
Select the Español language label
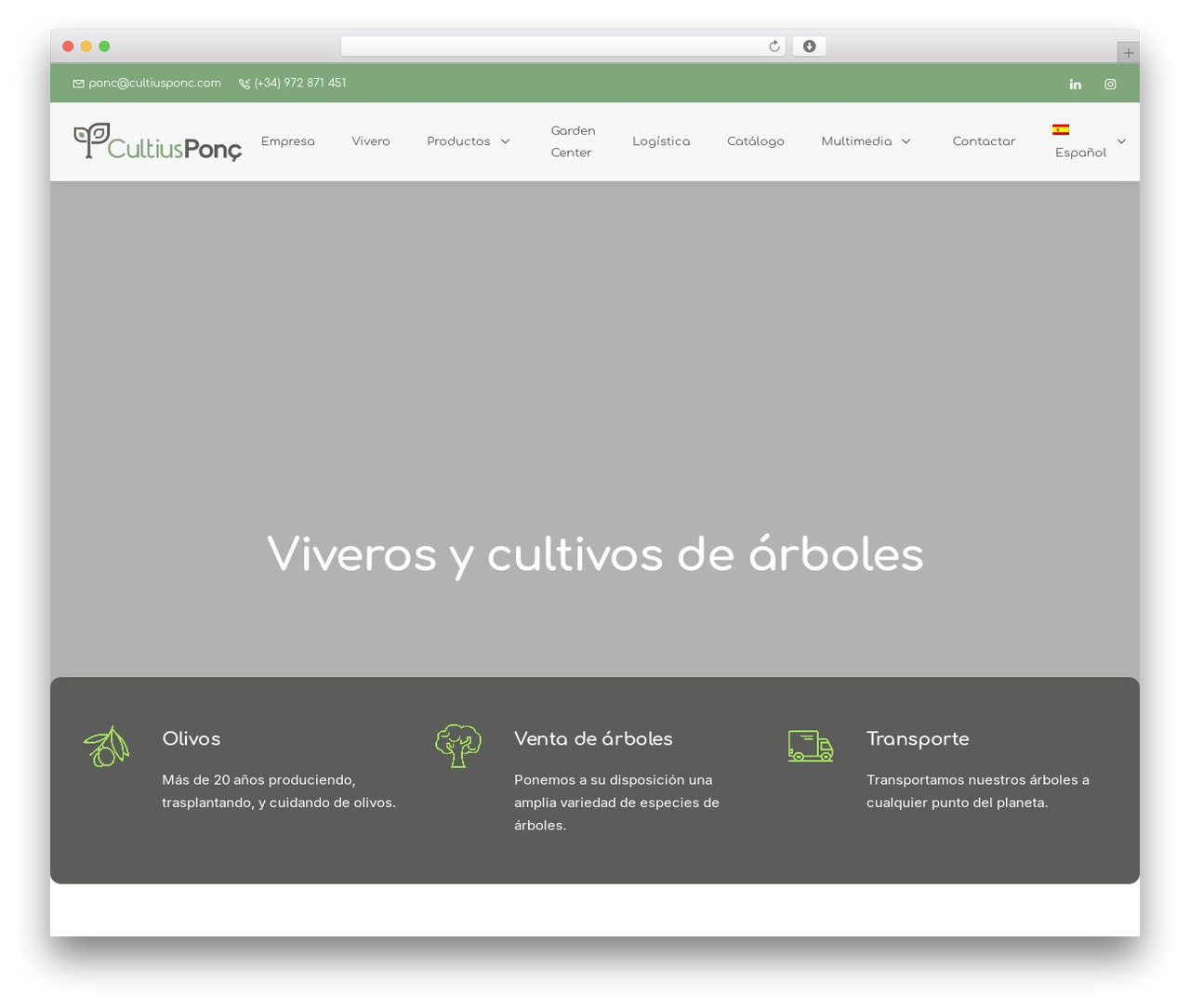pyautogui.click(x=1080, y=153)
